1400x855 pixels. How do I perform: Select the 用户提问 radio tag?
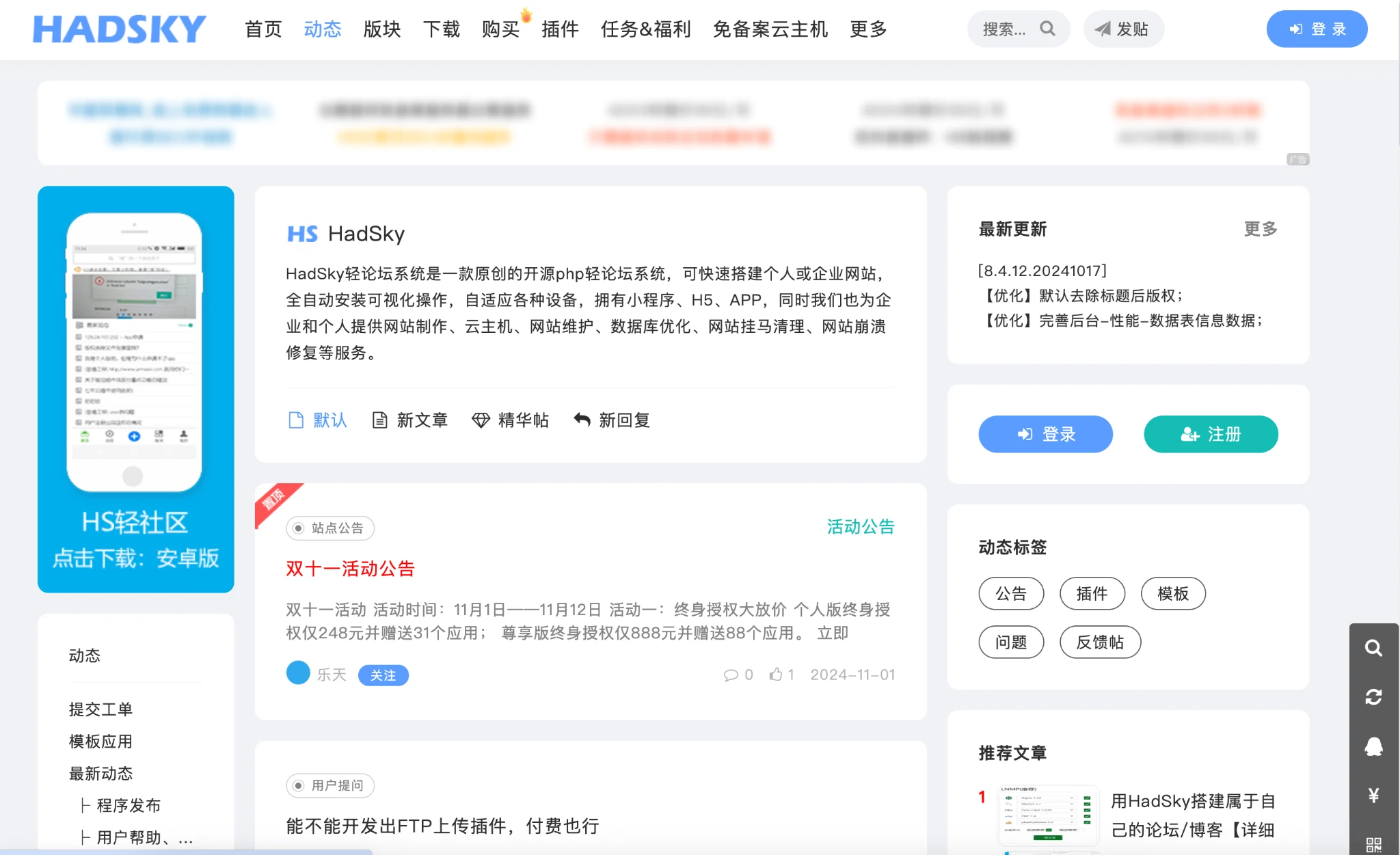(x=329, y=785)
